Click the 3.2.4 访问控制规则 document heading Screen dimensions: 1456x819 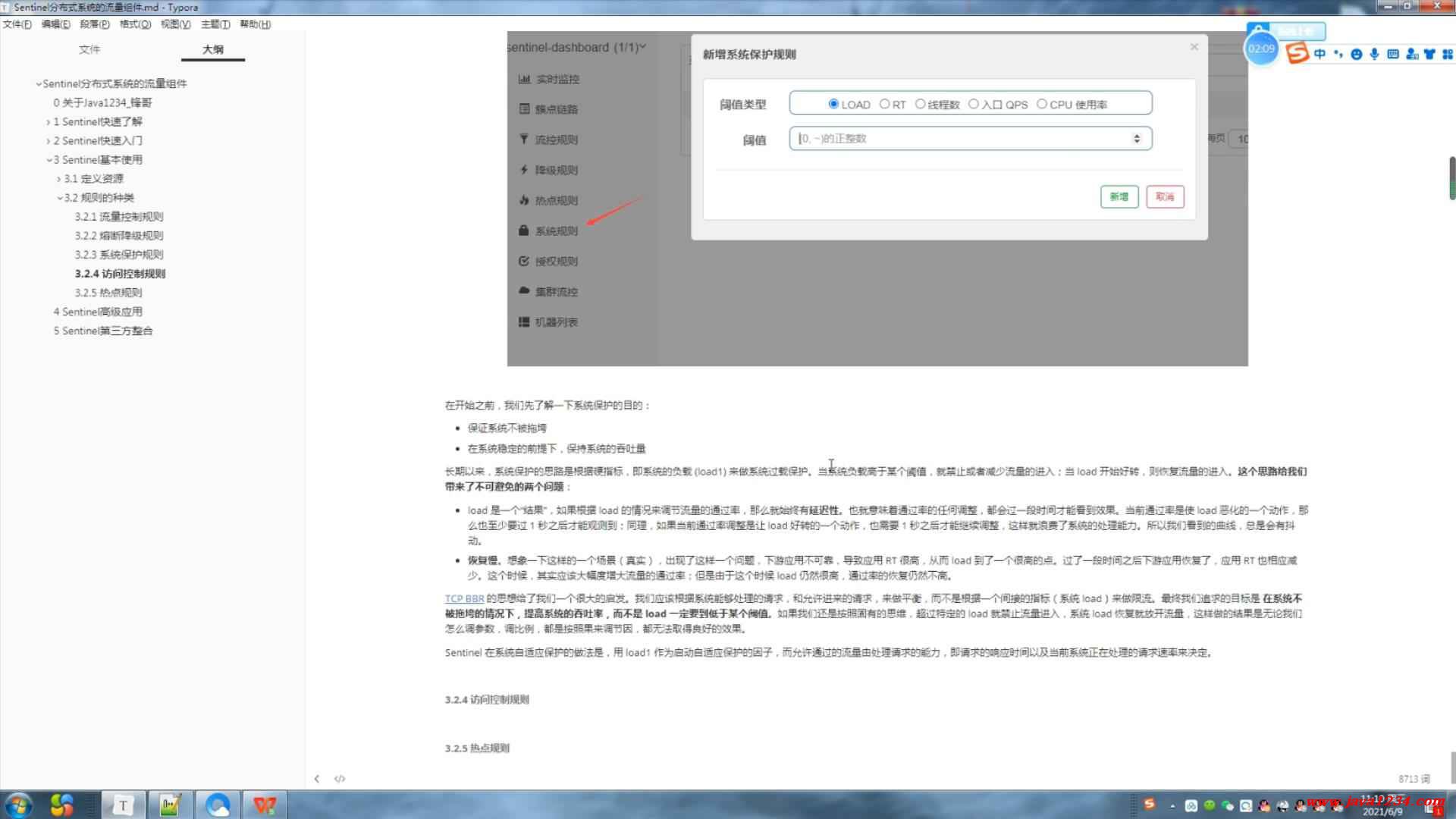click(487, 700)
